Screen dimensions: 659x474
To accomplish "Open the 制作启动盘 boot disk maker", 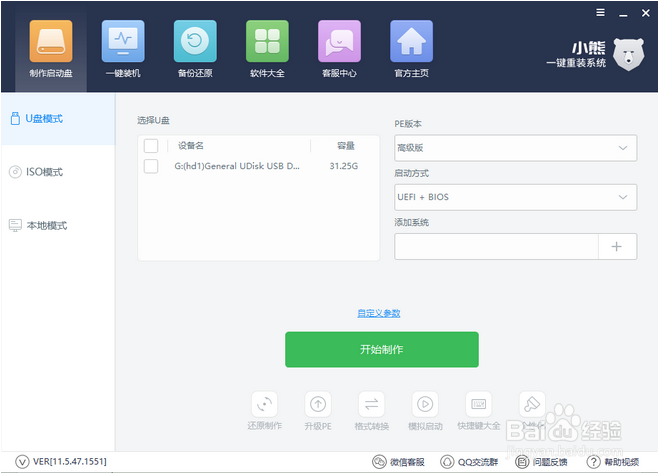I will pos(51,49).
